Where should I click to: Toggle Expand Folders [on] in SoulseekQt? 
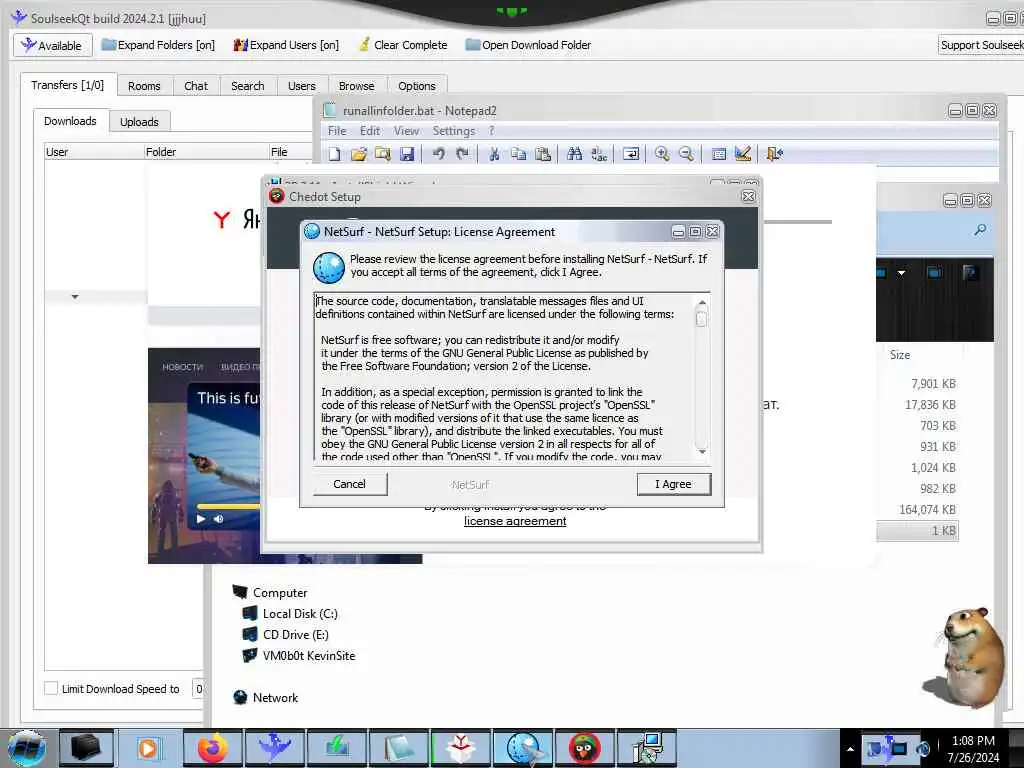coord(159,45)
